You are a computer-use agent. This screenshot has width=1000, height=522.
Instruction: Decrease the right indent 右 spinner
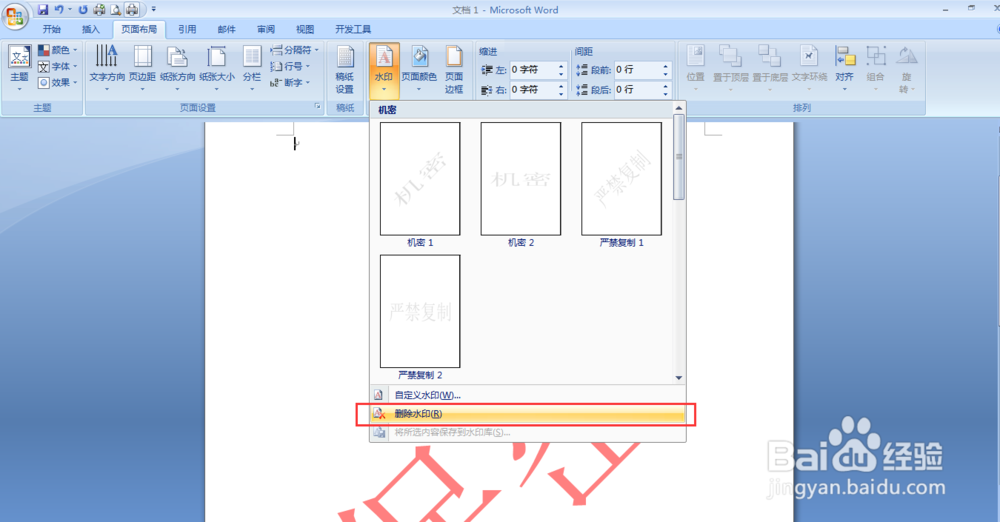561,94
